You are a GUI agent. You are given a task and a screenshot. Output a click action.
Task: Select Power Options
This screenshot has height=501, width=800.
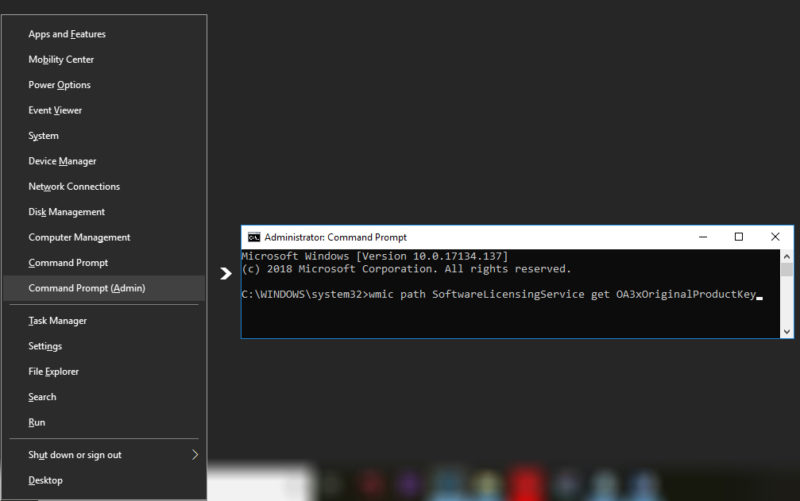59,85
